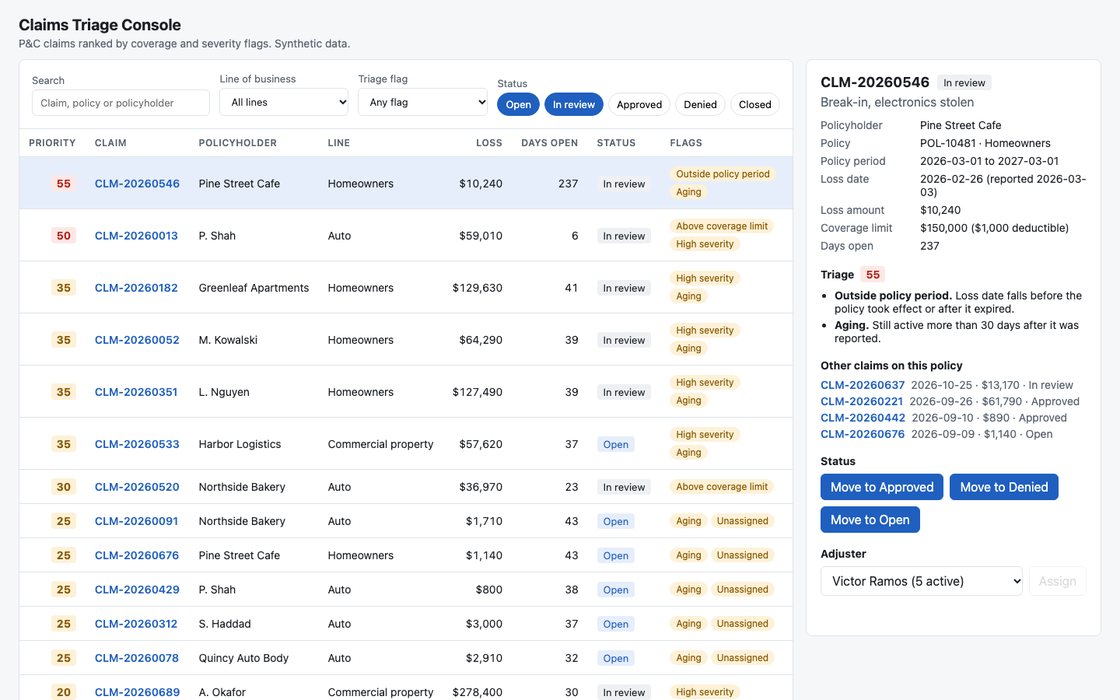
Task: Click the In review badge beside detail title
Action: (x=964, y=83)
